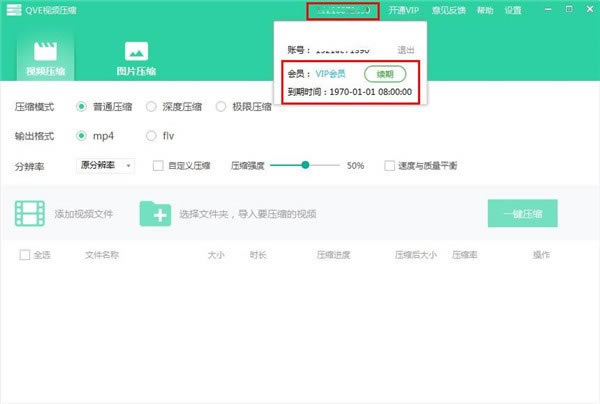This screenshot has width=600, height=404.
Task: Click the video file add icon
Action: tap(30, 213)
